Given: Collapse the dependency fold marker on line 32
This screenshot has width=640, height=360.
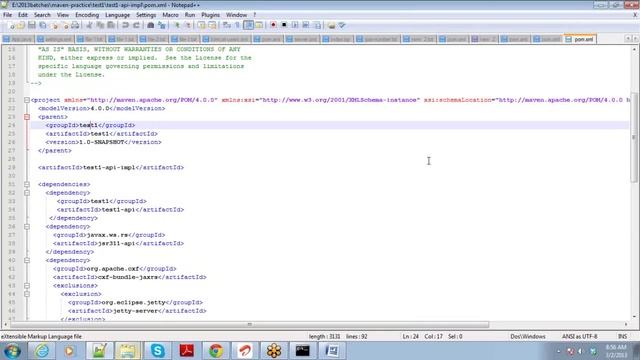Looking at the screenshot, I should 27,193.
